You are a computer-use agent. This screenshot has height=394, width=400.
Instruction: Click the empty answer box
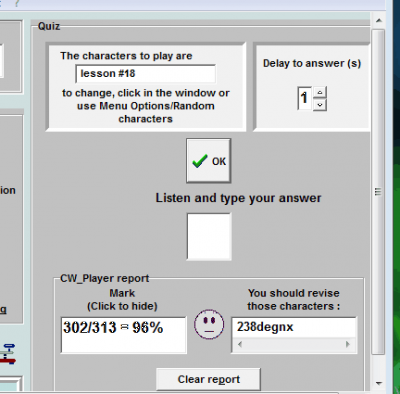pyautogui.click(x=209, y=237)
